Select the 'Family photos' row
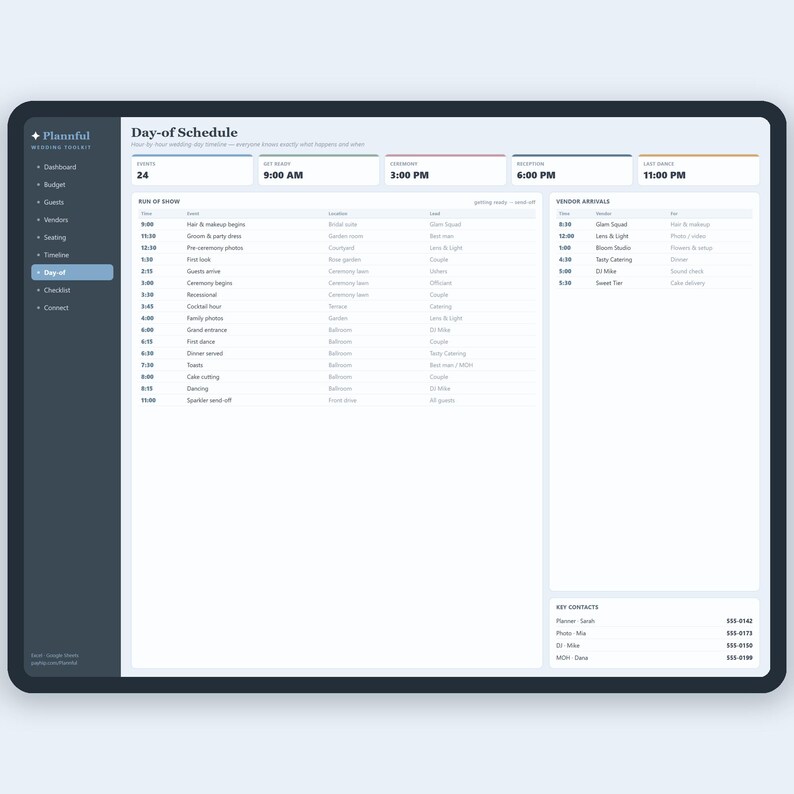The height and width of the screenshot is (794, 794). pos(337,318)
